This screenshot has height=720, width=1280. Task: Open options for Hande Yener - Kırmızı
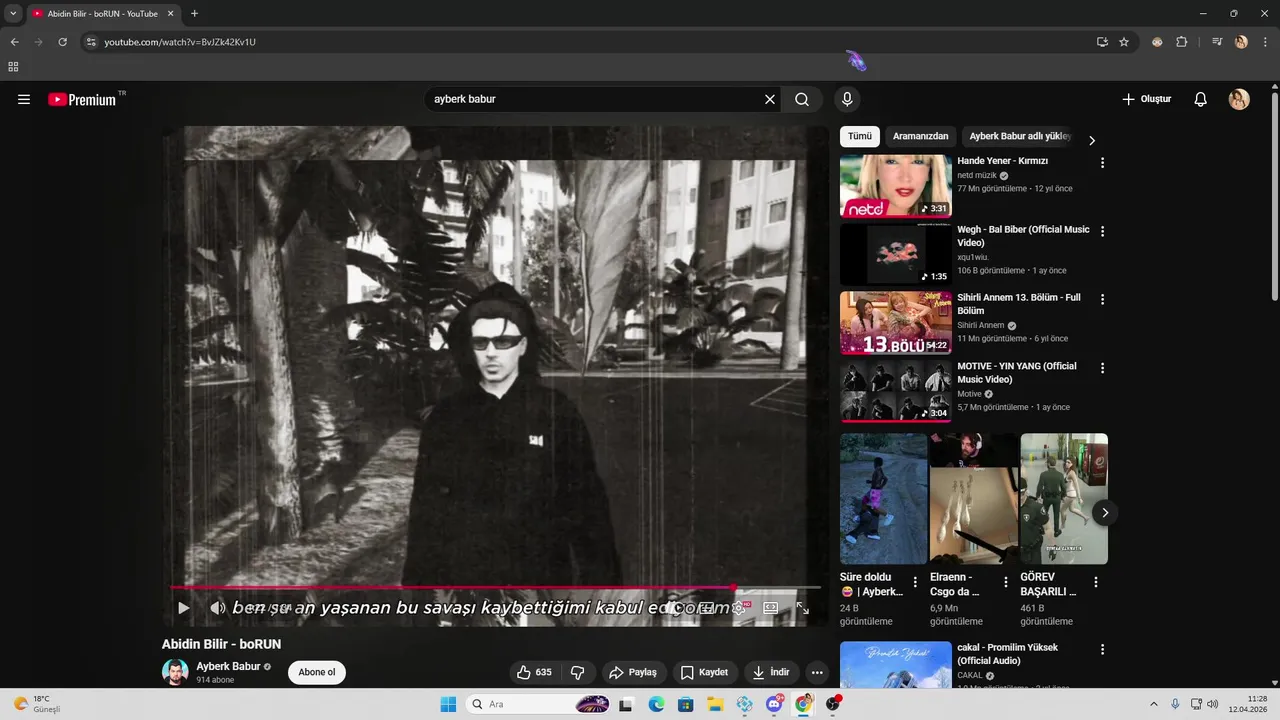(x=1103, y=162)
